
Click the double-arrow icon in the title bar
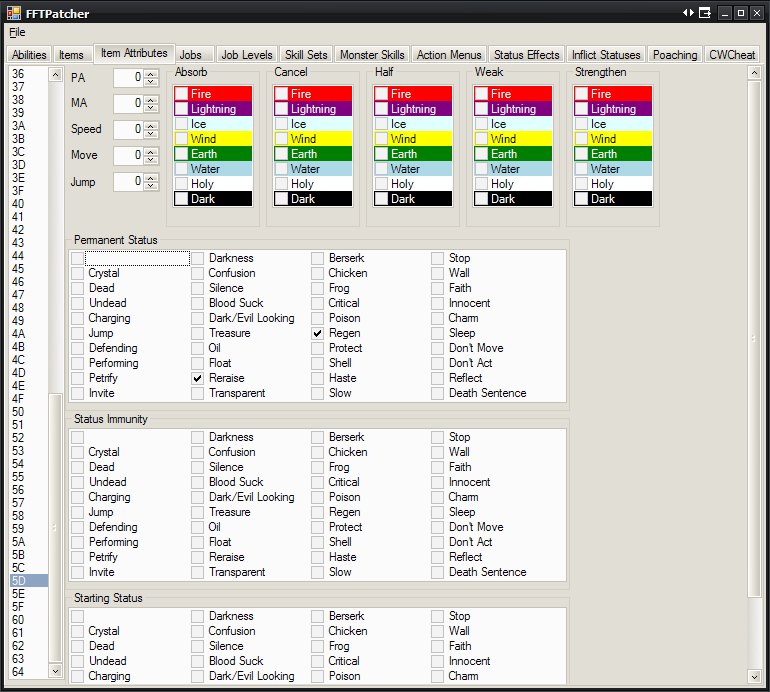click(x=688, y=13)
